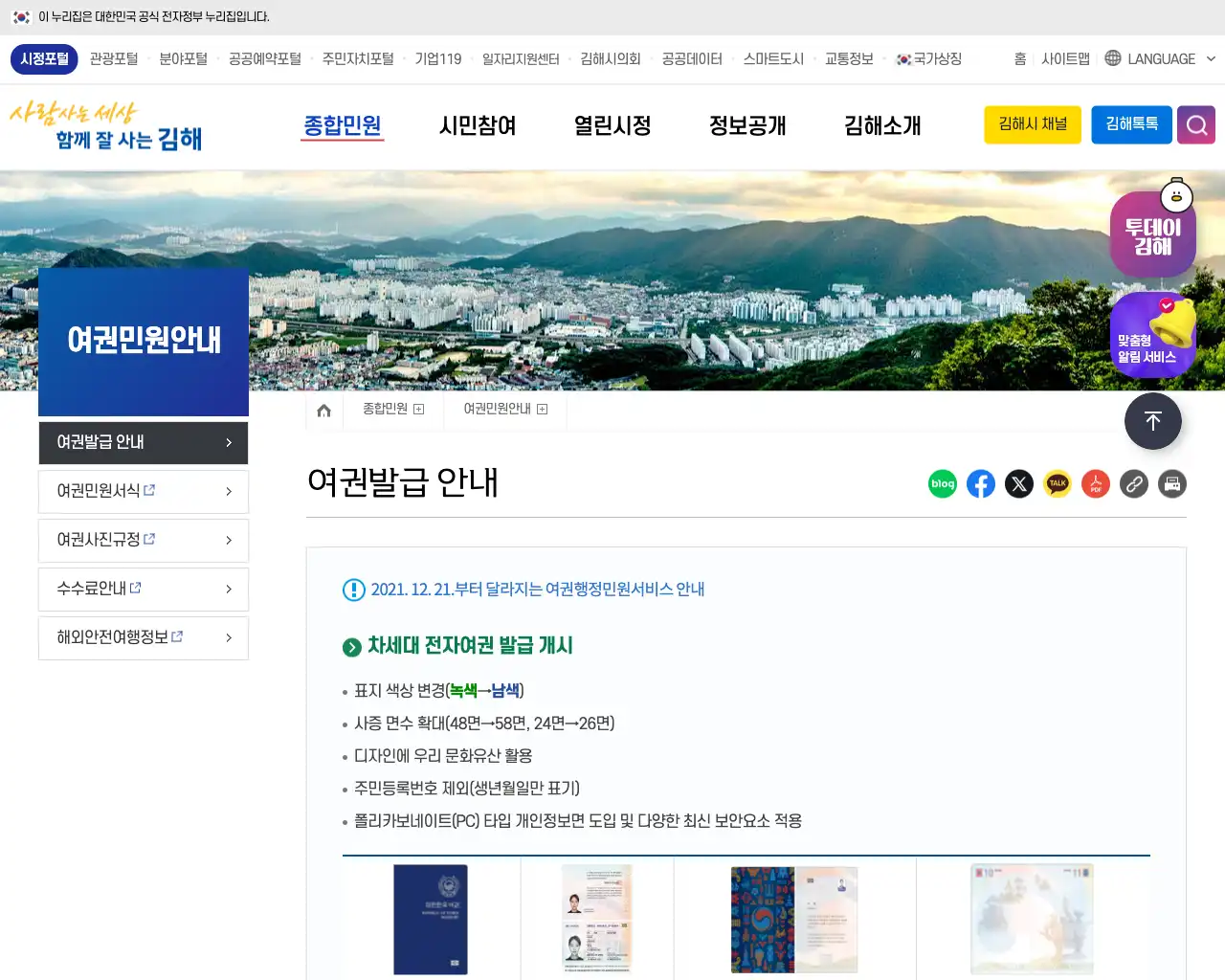The image size is (1225, 980).
Task: Click the 차세대 전자여권 발급 개시 heading
Action: click(470, 646)
